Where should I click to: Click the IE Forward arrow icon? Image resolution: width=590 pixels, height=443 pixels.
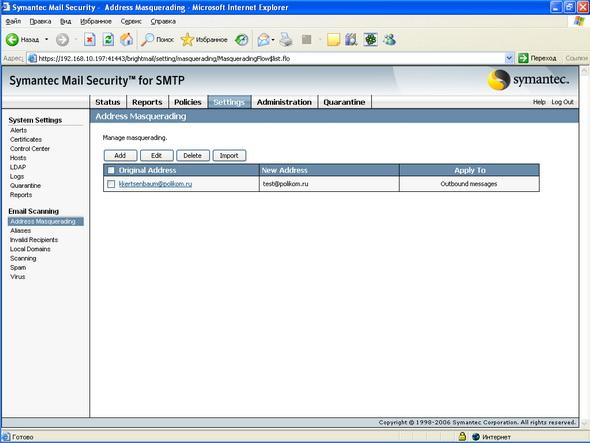pos(62,40)
